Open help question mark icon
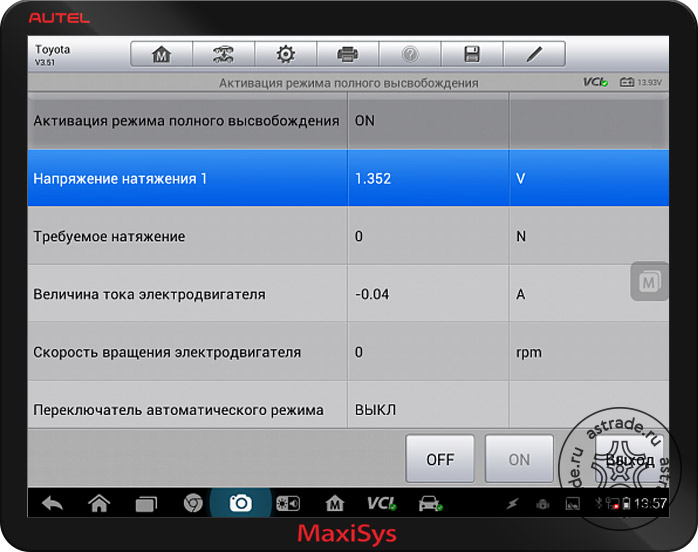The image size is (698, 552). tap(410, 54)
